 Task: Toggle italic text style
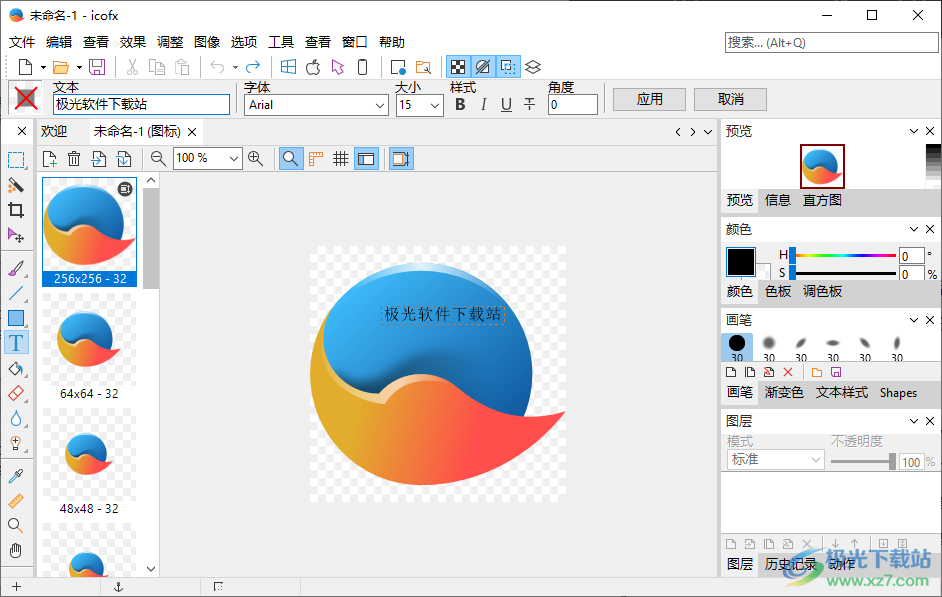[483, 104]
